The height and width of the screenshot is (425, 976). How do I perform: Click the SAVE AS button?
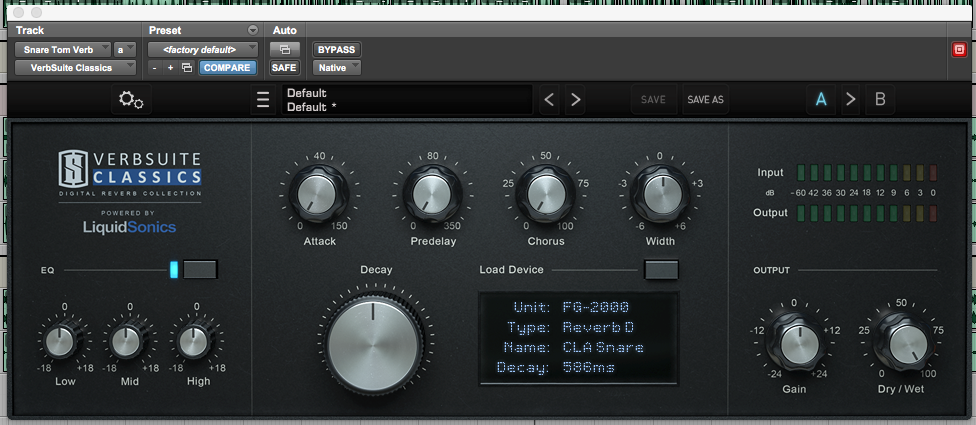(705, 100)
